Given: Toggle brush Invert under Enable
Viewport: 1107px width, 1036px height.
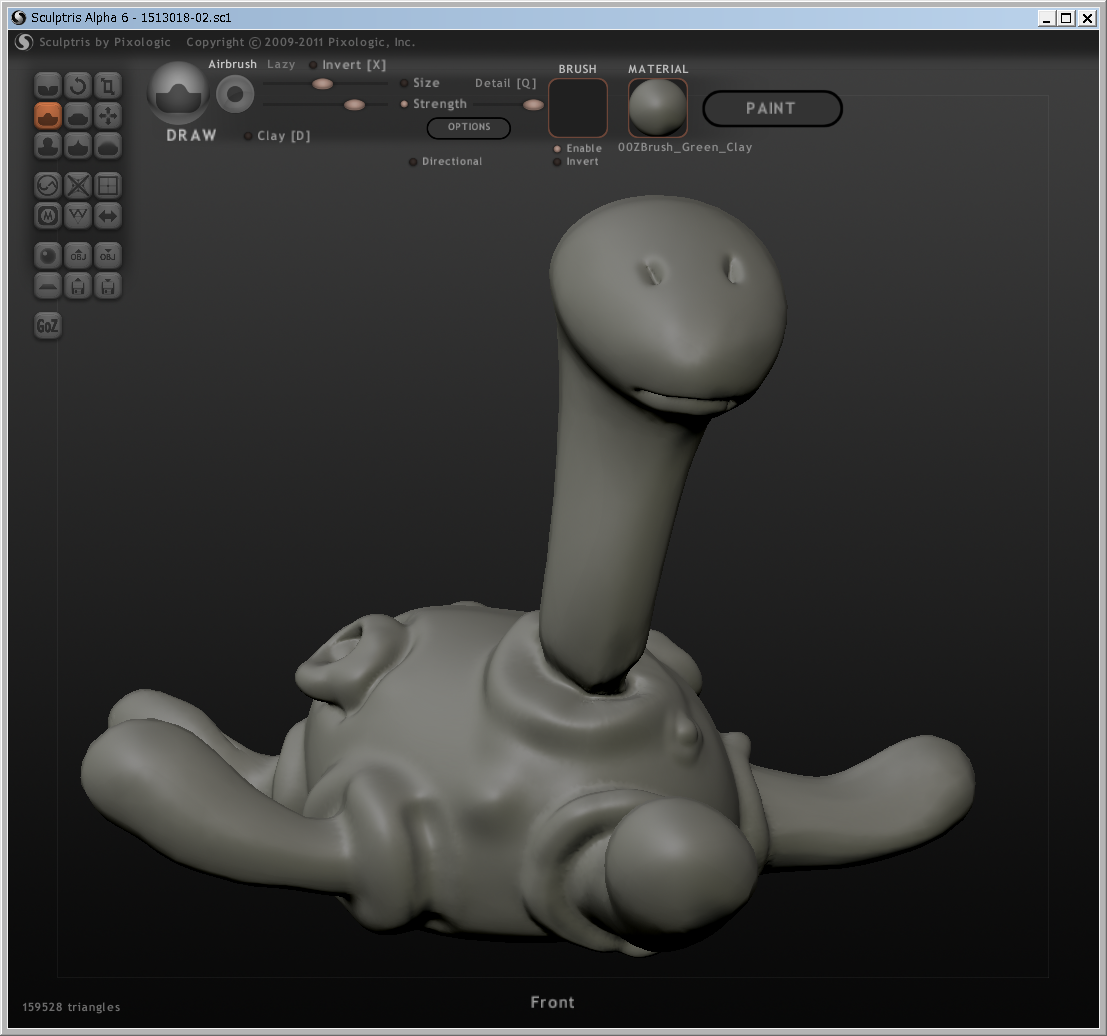Looking at the screenshot, I should [575, 162].
